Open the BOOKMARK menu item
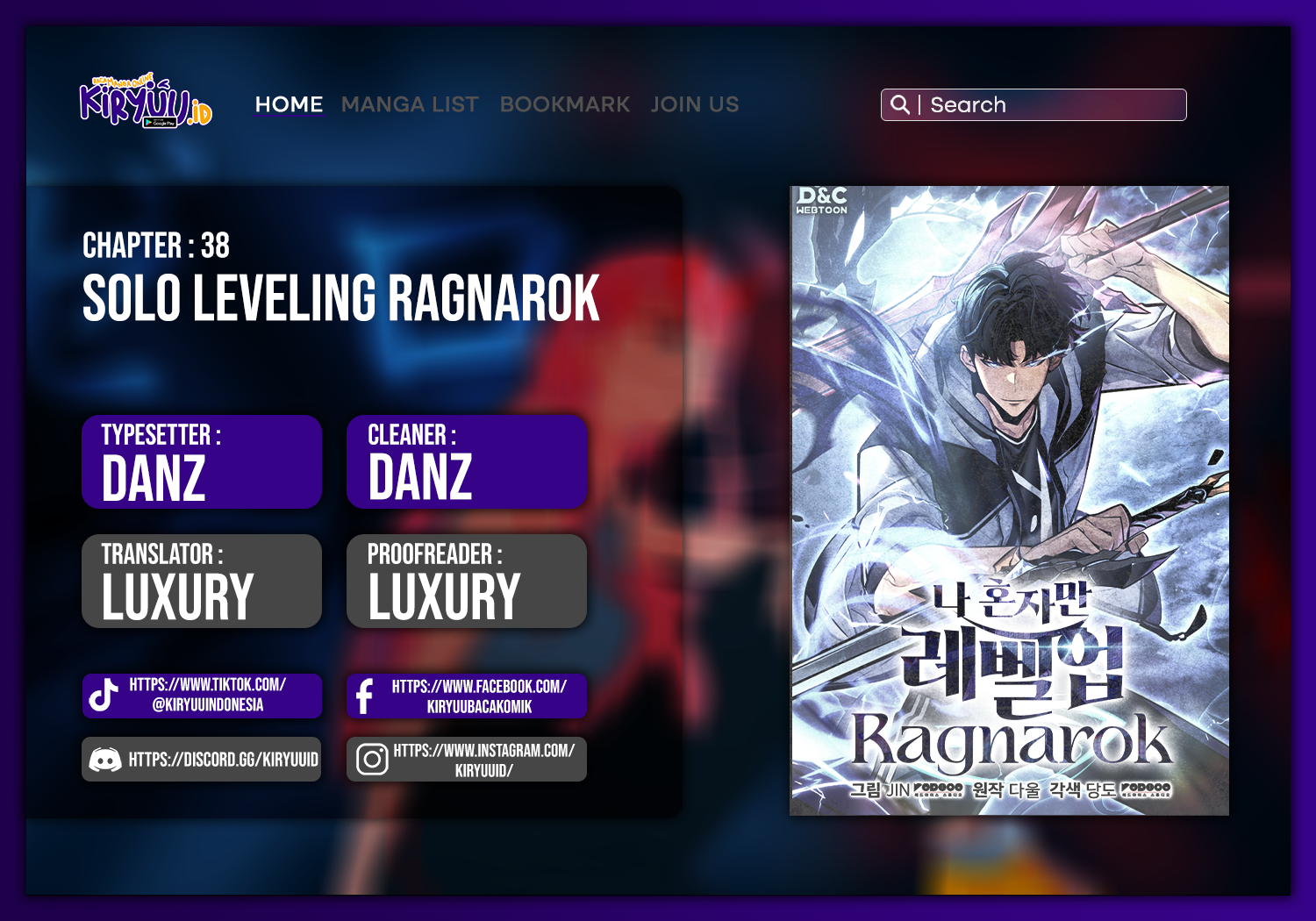 564,104
